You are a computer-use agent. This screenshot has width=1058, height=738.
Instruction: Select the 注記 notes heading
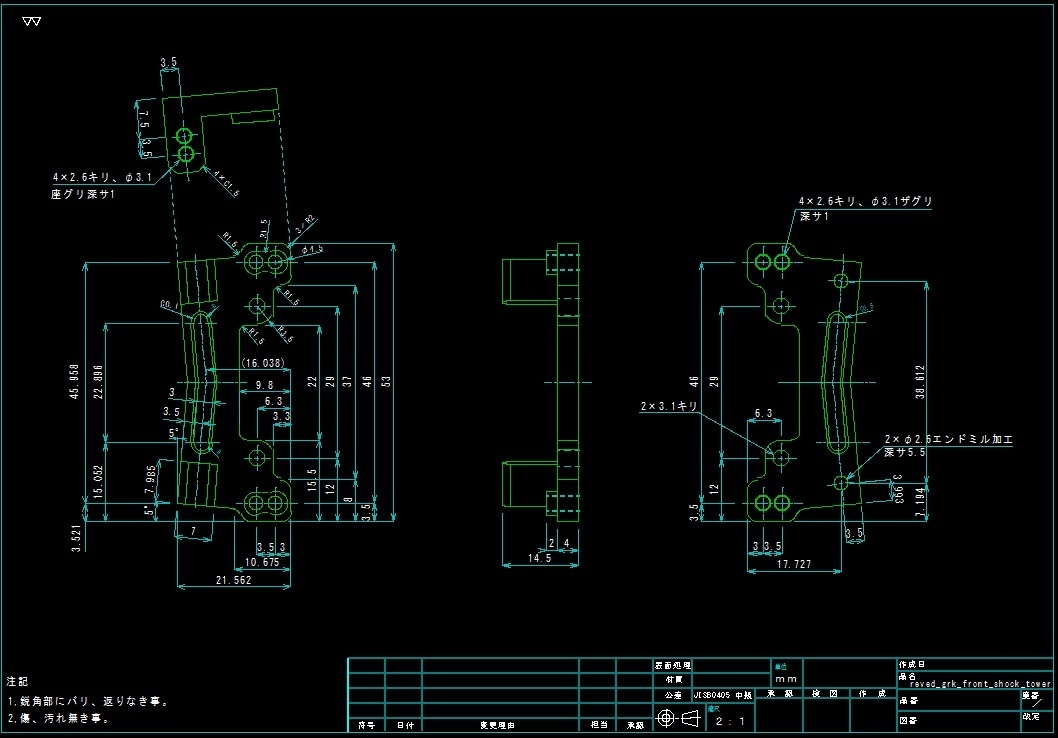pyautogui.click(x=18, y=681)
